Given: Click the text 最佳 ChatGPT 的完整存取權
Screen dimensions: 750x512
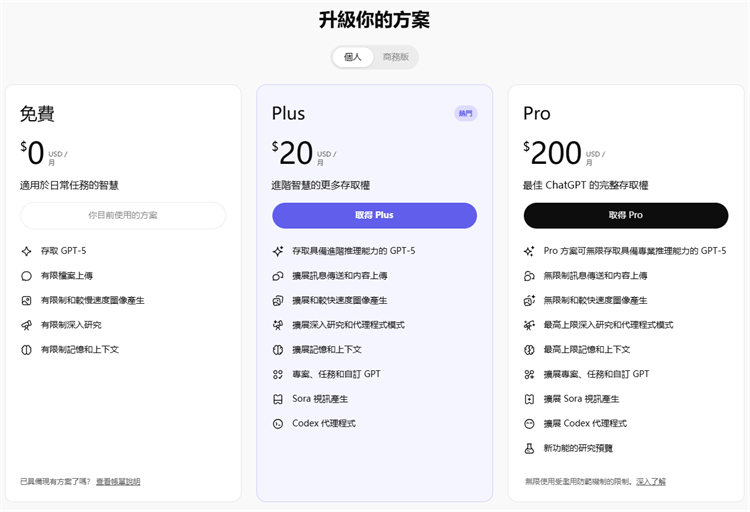Looking at the screenshot, I should click(x=585, y=185).
